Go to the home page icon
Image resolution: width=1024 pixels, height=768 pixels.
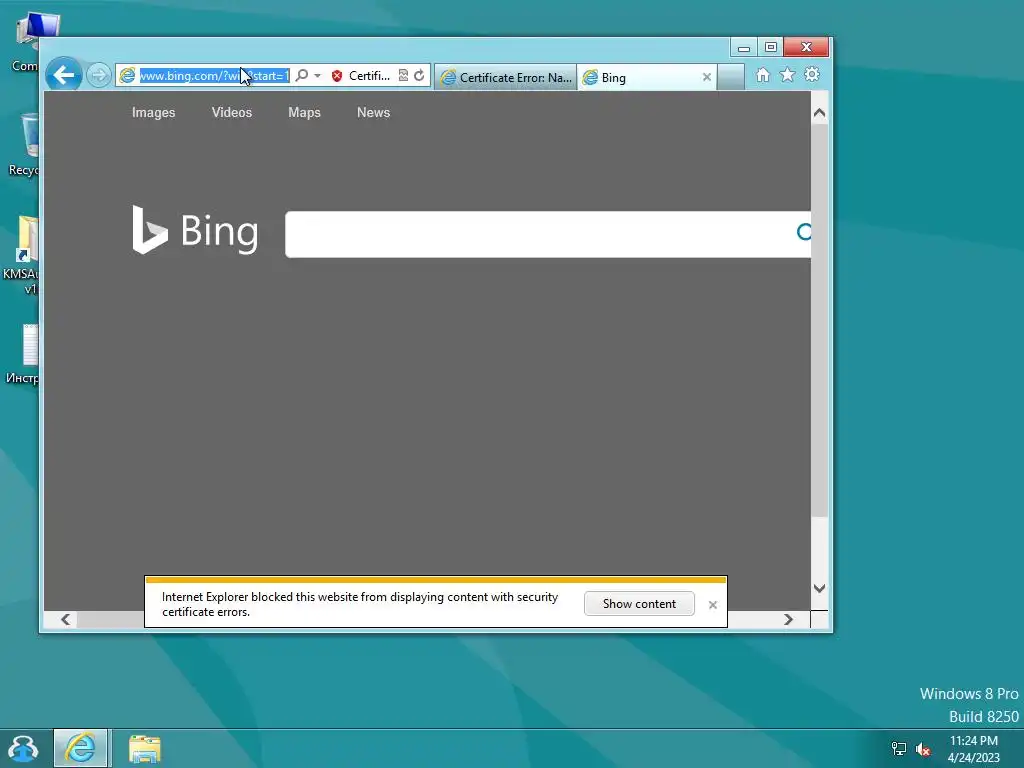pos(763,75)
